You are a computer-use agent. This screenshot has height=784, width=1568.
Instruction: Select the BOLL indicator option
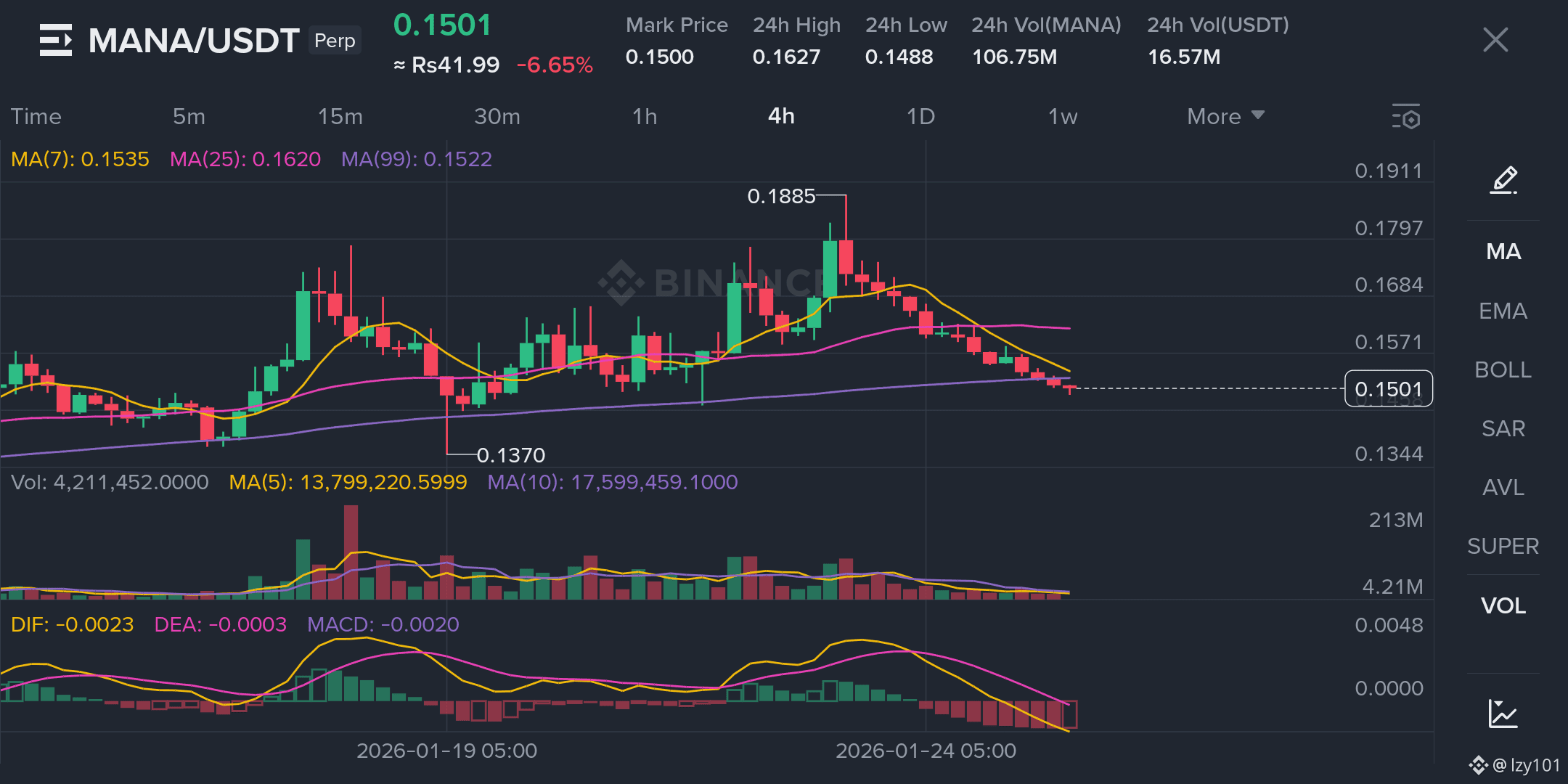point(1503,369)
